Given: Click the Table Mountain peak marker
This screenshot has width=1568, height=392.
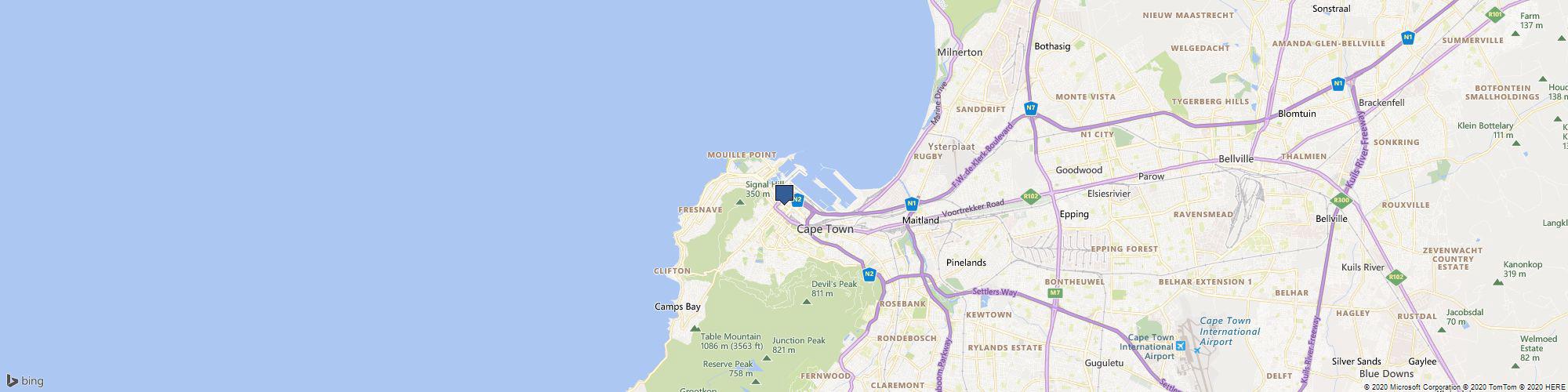Looking at the screenshot, I should tap(695, 328).
